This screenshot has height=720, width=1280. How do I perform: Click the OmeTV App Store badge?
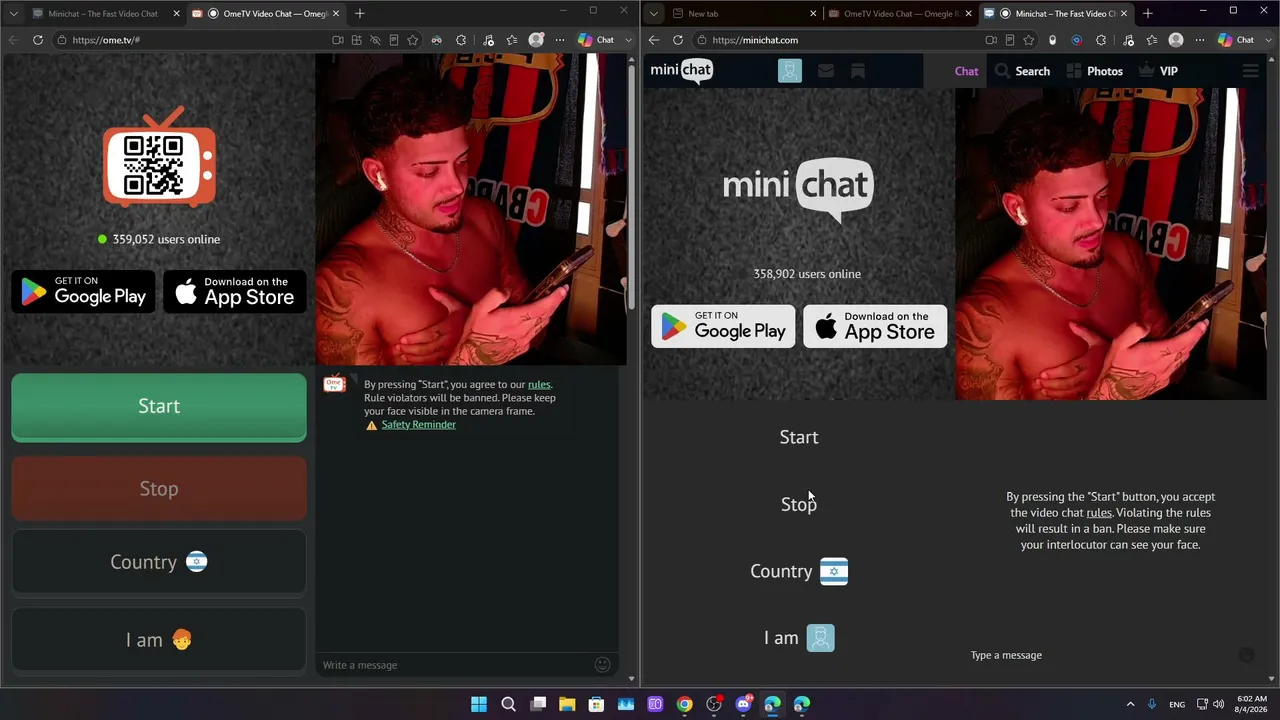click(235, 291)
